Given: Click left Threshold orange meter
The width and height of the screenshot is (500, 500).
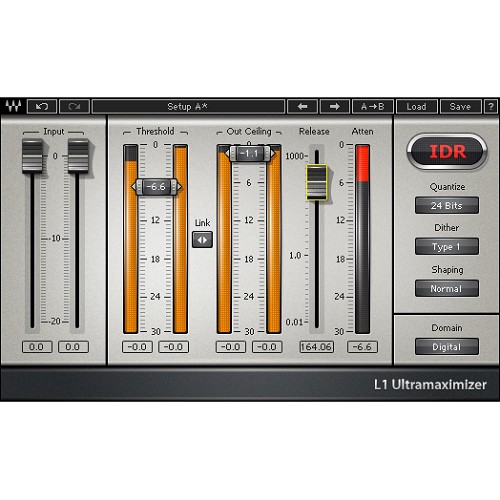Looking at the screenshot, I should (x=130, y=239).
